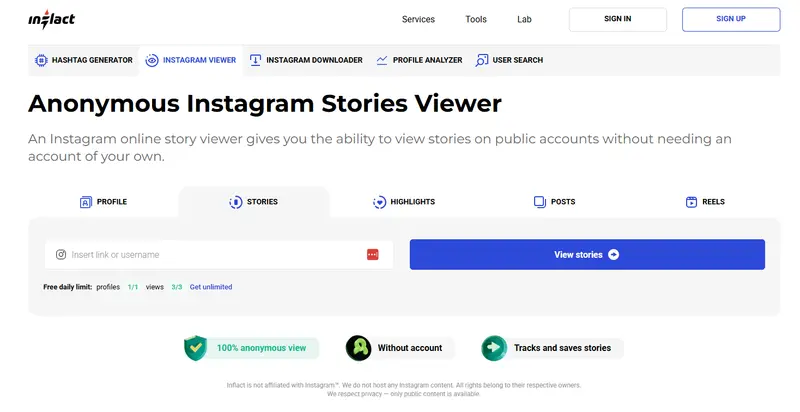Click the Profile Analyzer chart icon

click(382, 60)
